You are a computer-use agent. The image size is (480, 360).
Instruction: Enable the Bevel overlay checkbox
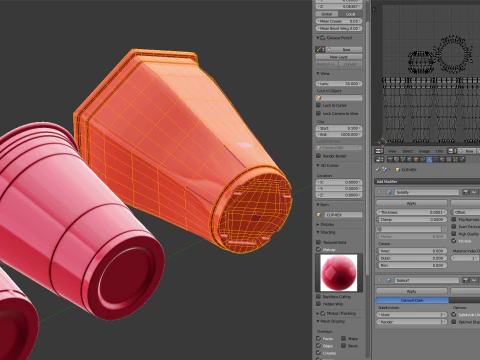[343, 346]
